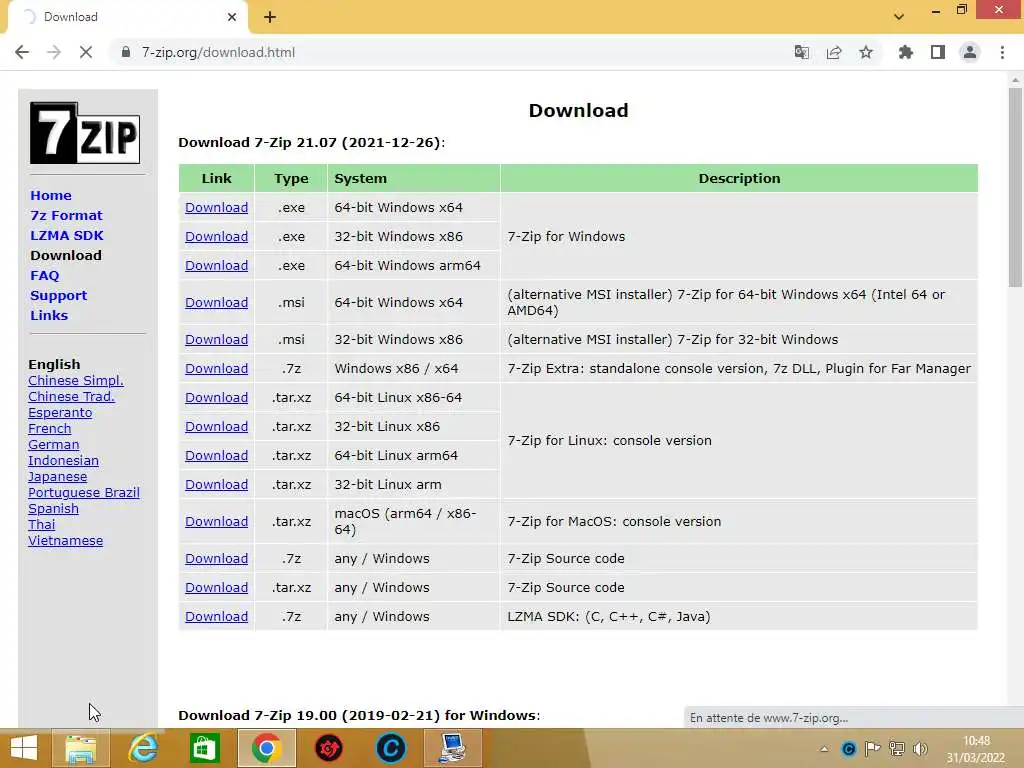Download .tar.xz for 32-bit Linux arm
Viewport: 1024px width, 768px height.
coord(216,485)
